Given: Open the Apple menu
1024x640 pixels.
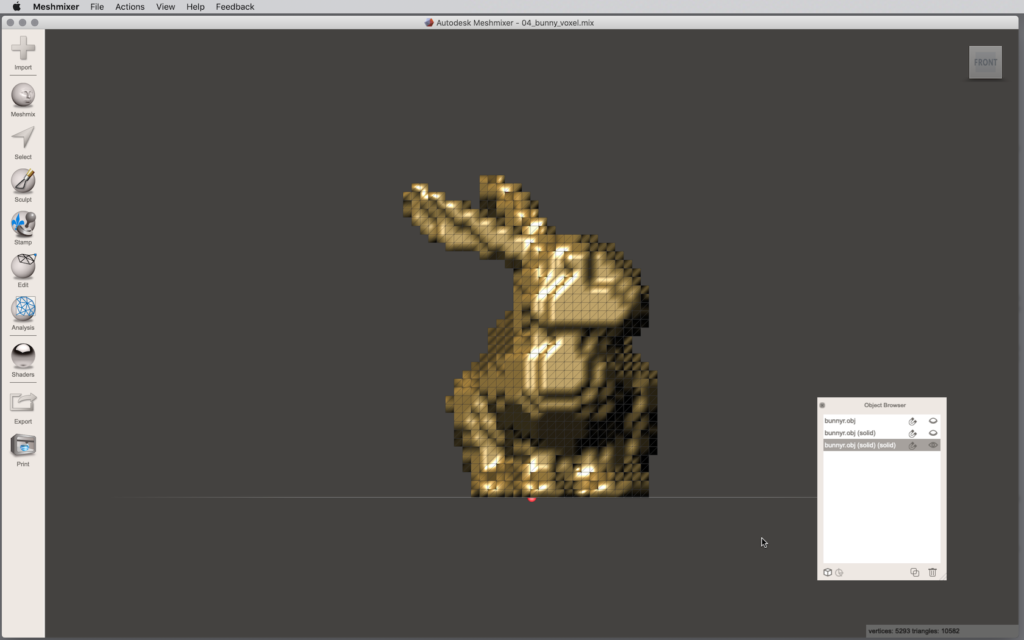Looking at the screenshot, I should tap(16, 7).
